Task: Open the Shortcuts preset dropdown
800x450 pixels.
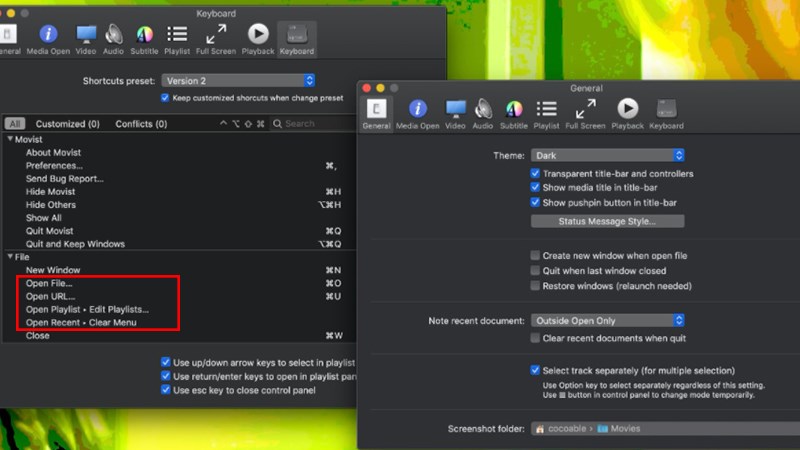Action: 240,80
